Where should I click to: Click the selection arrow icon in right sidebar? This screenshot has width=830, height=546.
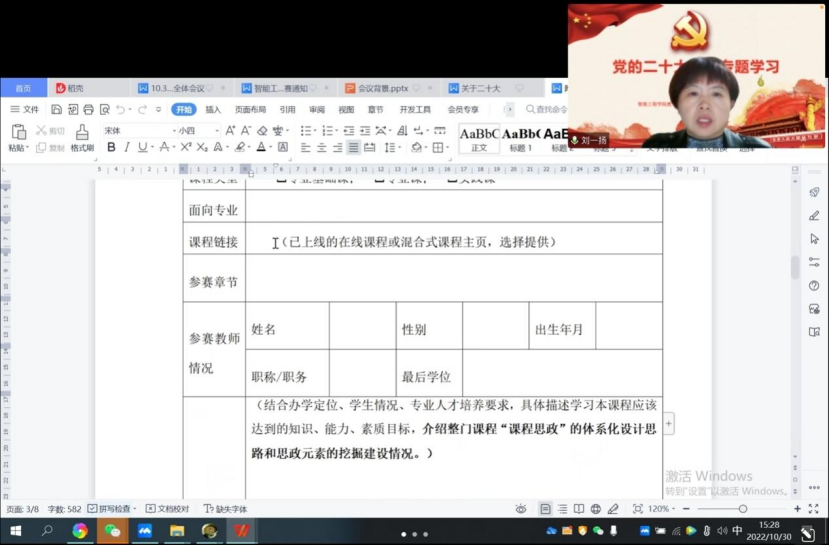[814, 239]
